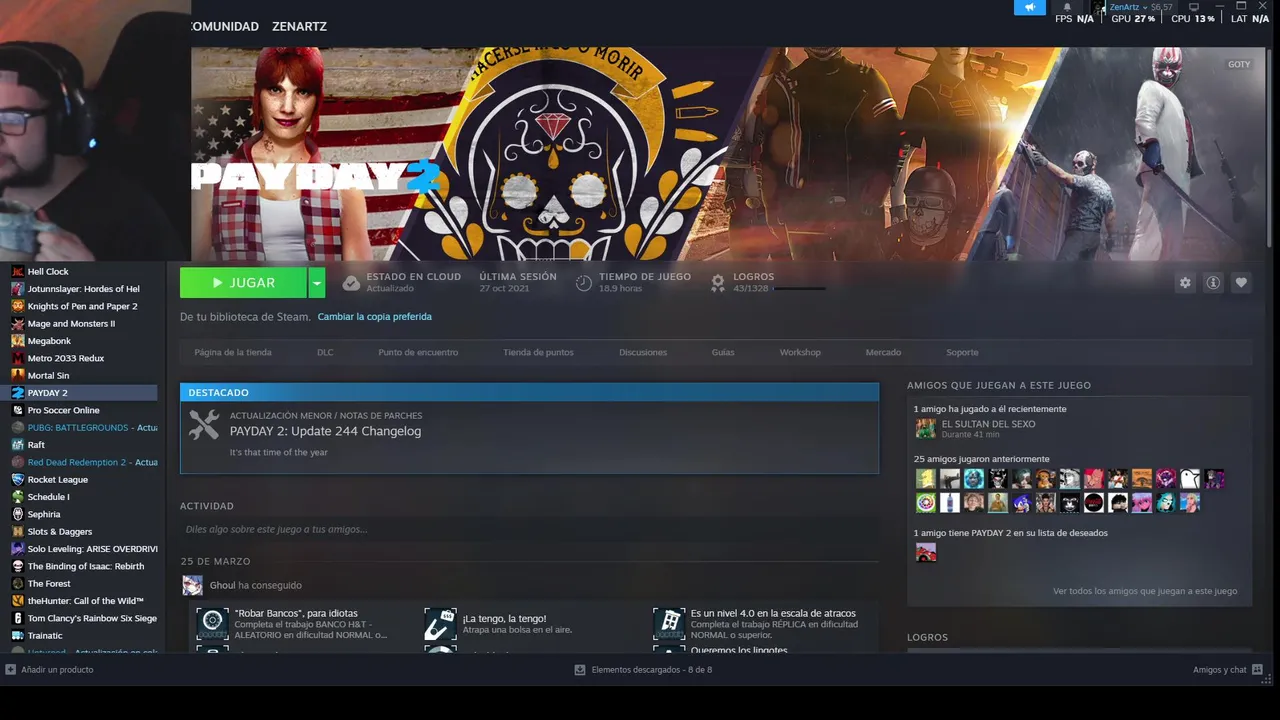1280x720 pixels.
Task: Open Hell Clock game icon in library
Action: [18, 271]
